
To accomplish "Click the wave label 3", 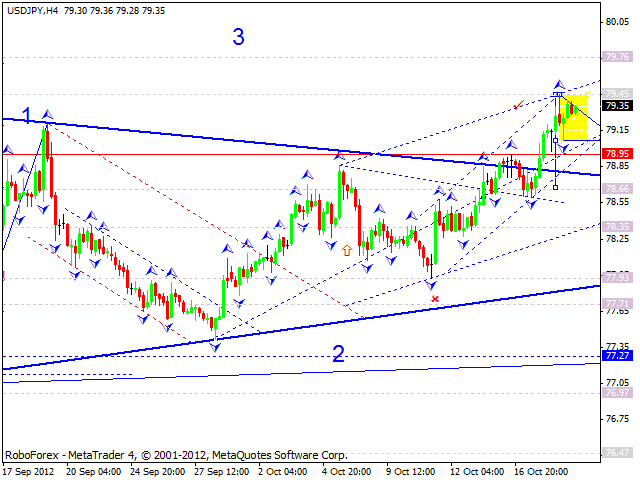I will [239, 38].
